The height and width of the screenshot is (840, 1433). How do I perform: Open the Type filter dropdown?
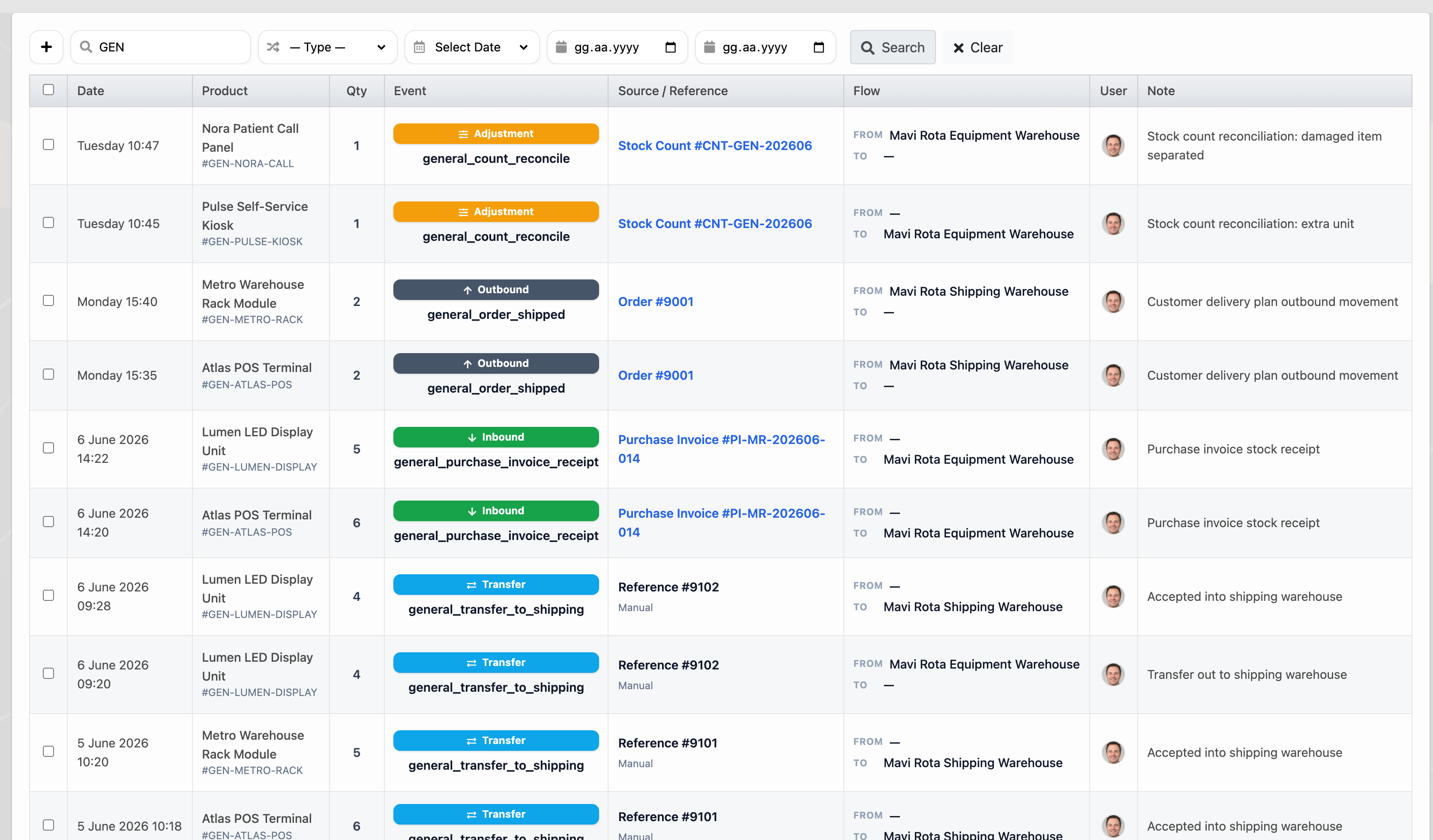(x=327, y=47)
